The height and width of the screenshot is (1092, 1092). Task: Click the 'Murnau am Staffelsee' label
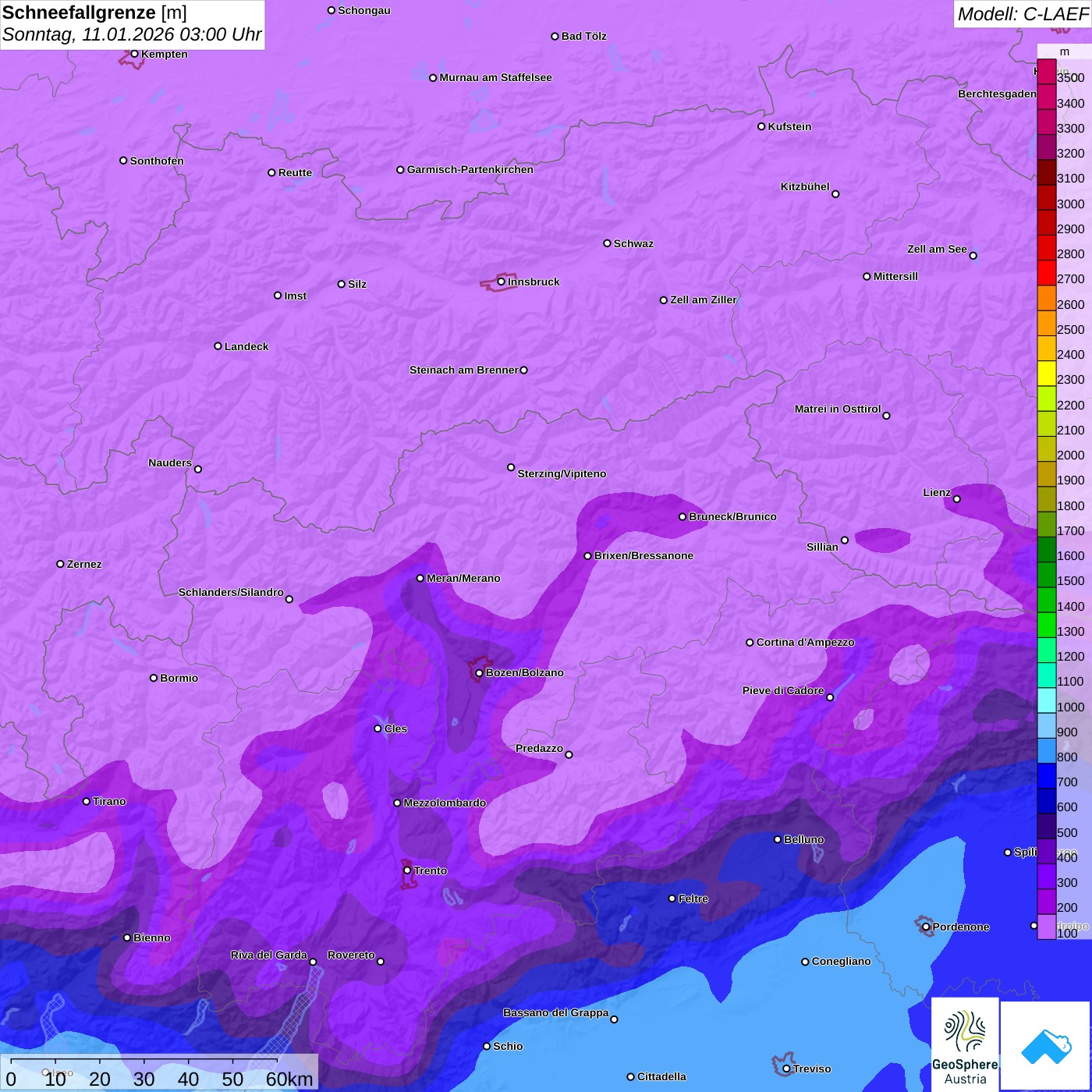(496, 77)
